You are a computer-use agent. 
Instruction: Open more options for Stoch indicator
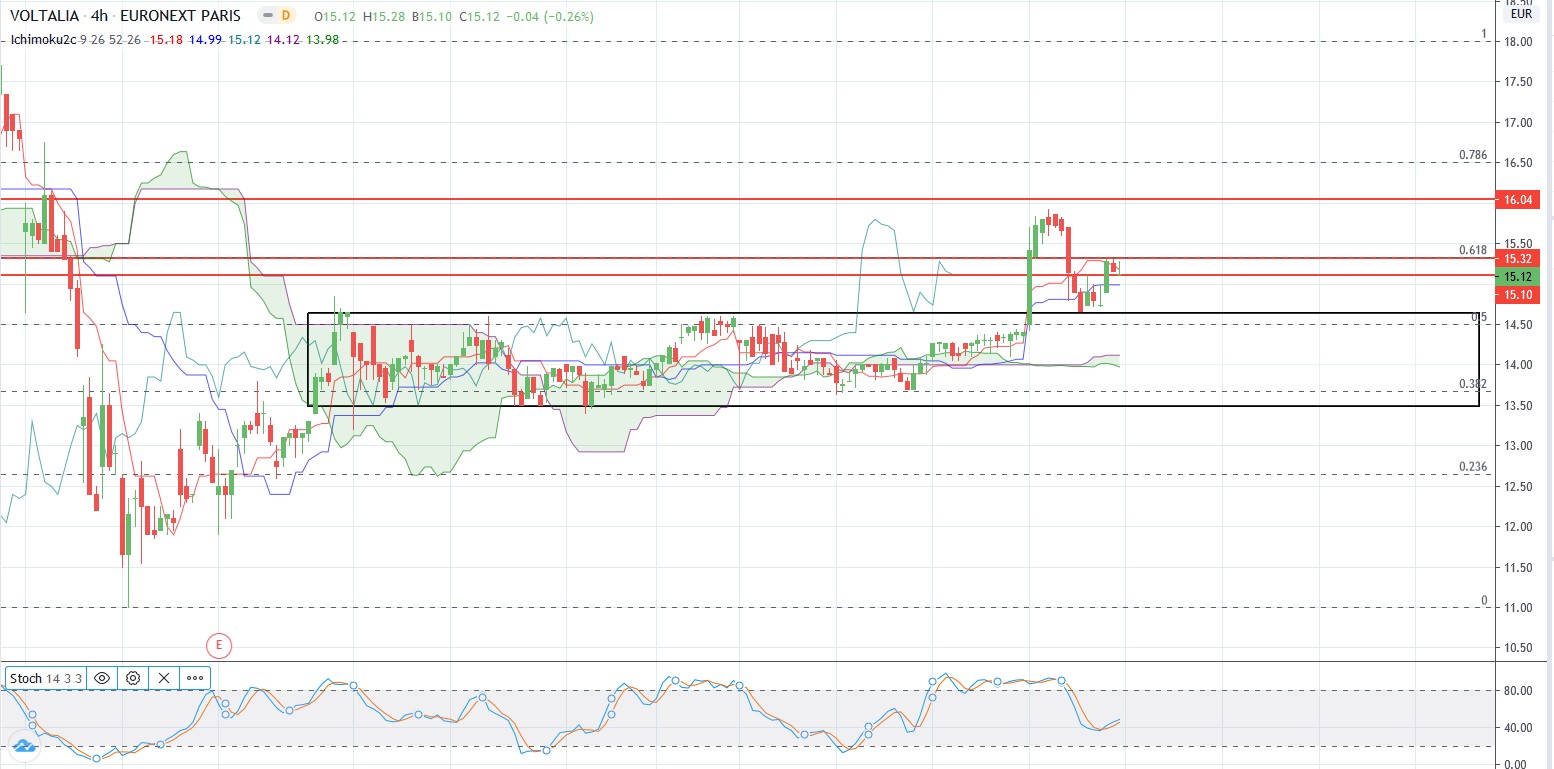coord(195,678)
